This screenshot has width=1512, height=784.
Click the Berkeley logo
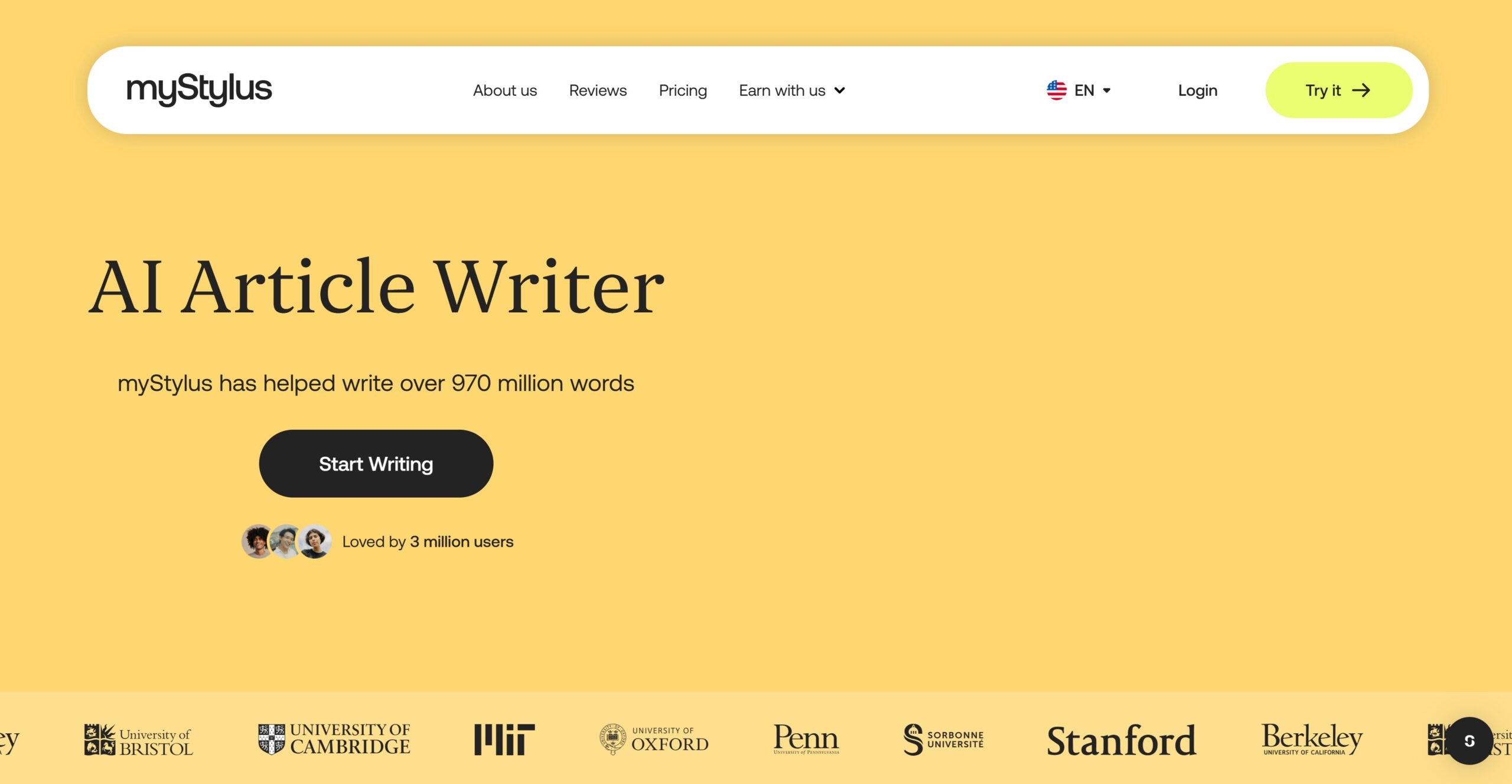pyautogui.click(x=1312, y=739)
